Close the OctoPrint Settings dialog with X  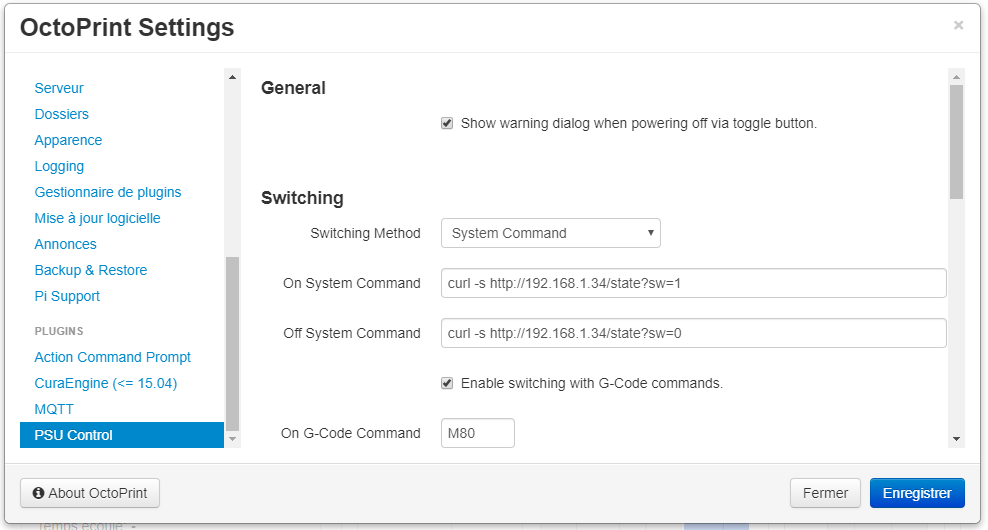958,26
